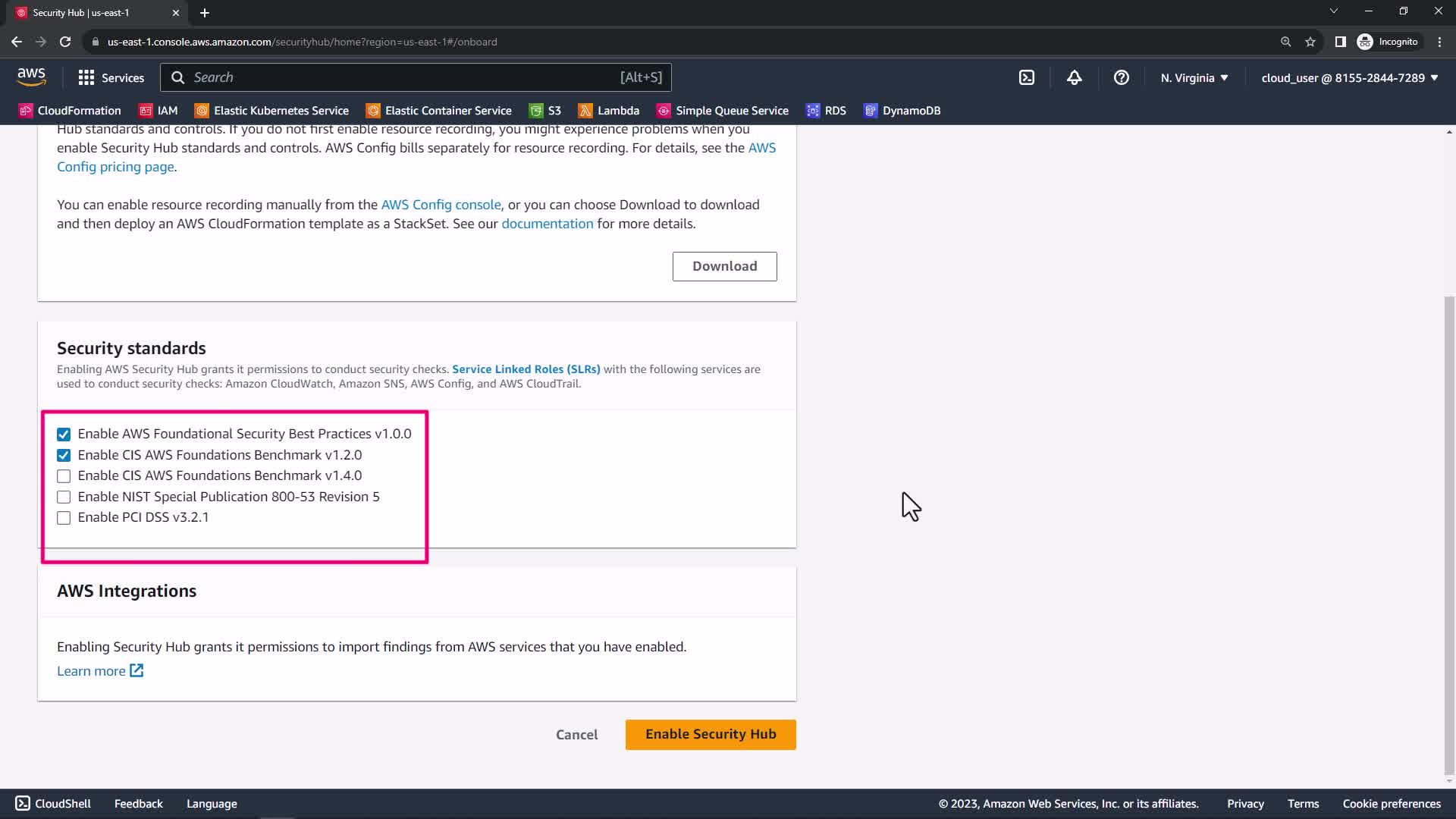Expand the N. Virginia region dropdown
The width and height of the screenshot is (1456, 819).
coord(1194,77)
